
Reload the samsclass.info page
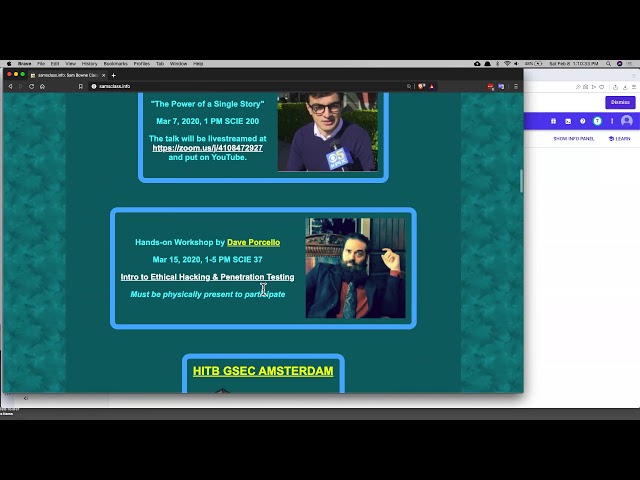point(31,87)
